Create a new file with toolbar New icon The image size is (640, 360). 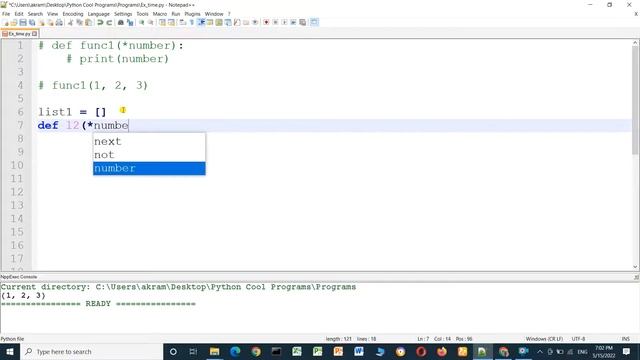coord(5,22)
